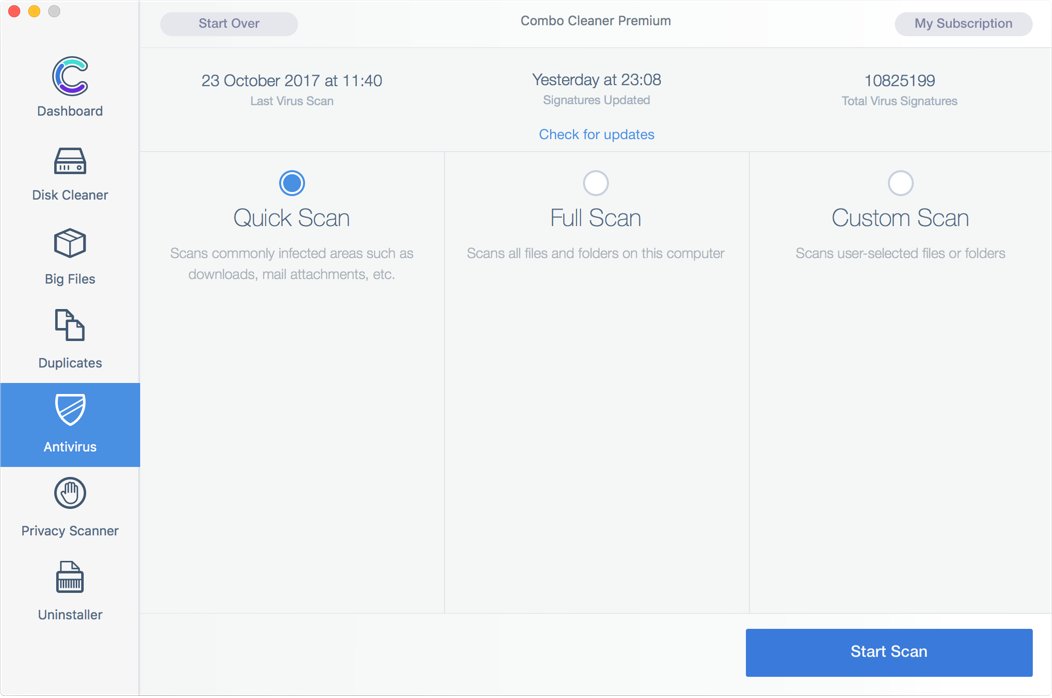Select the Full Scan radio button
Screen dimensions: 1052x698
tap(596, 183)
